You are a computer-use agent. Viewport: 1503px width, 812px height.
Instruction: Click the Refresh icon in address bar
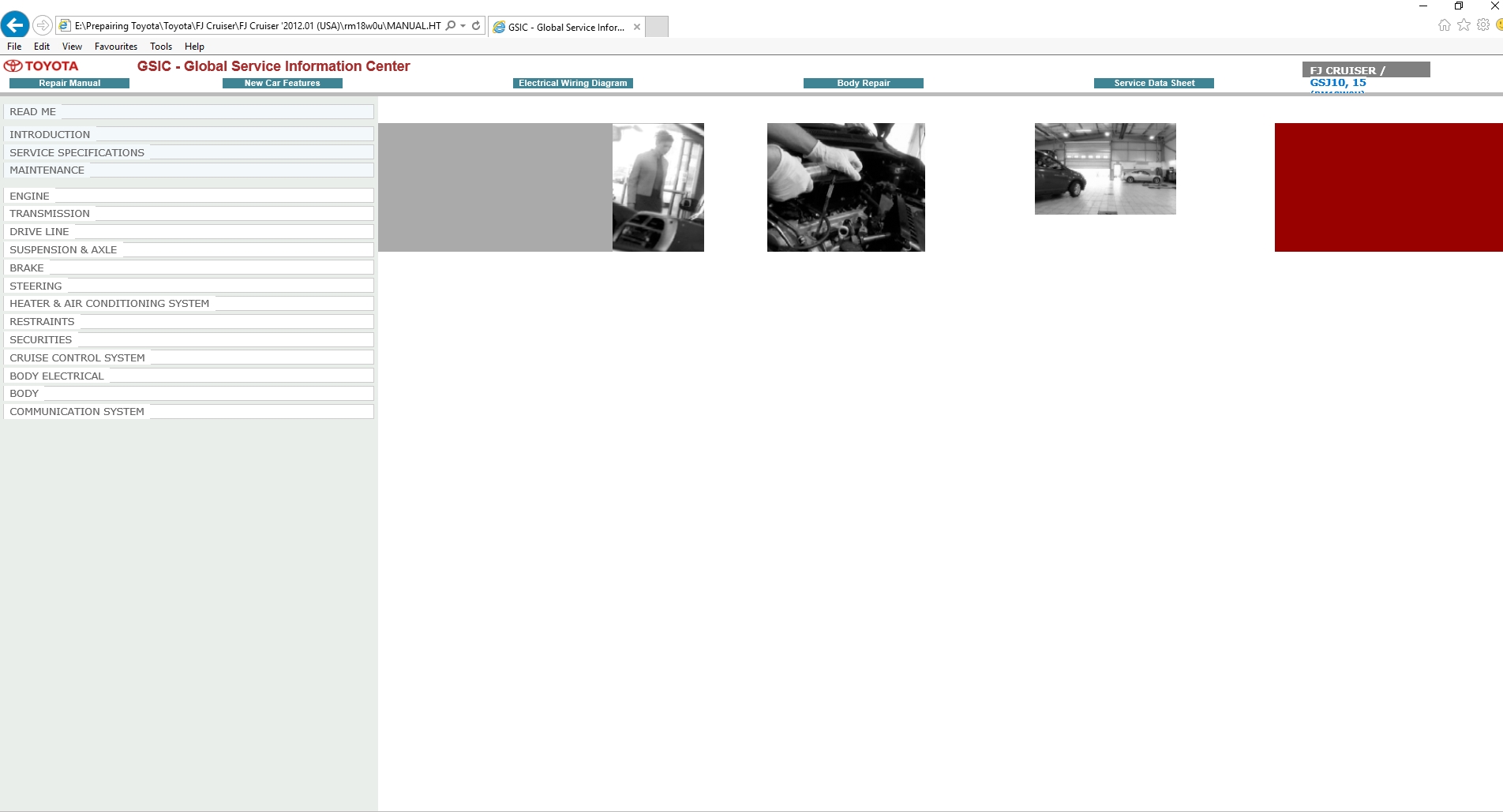(476, 25)
